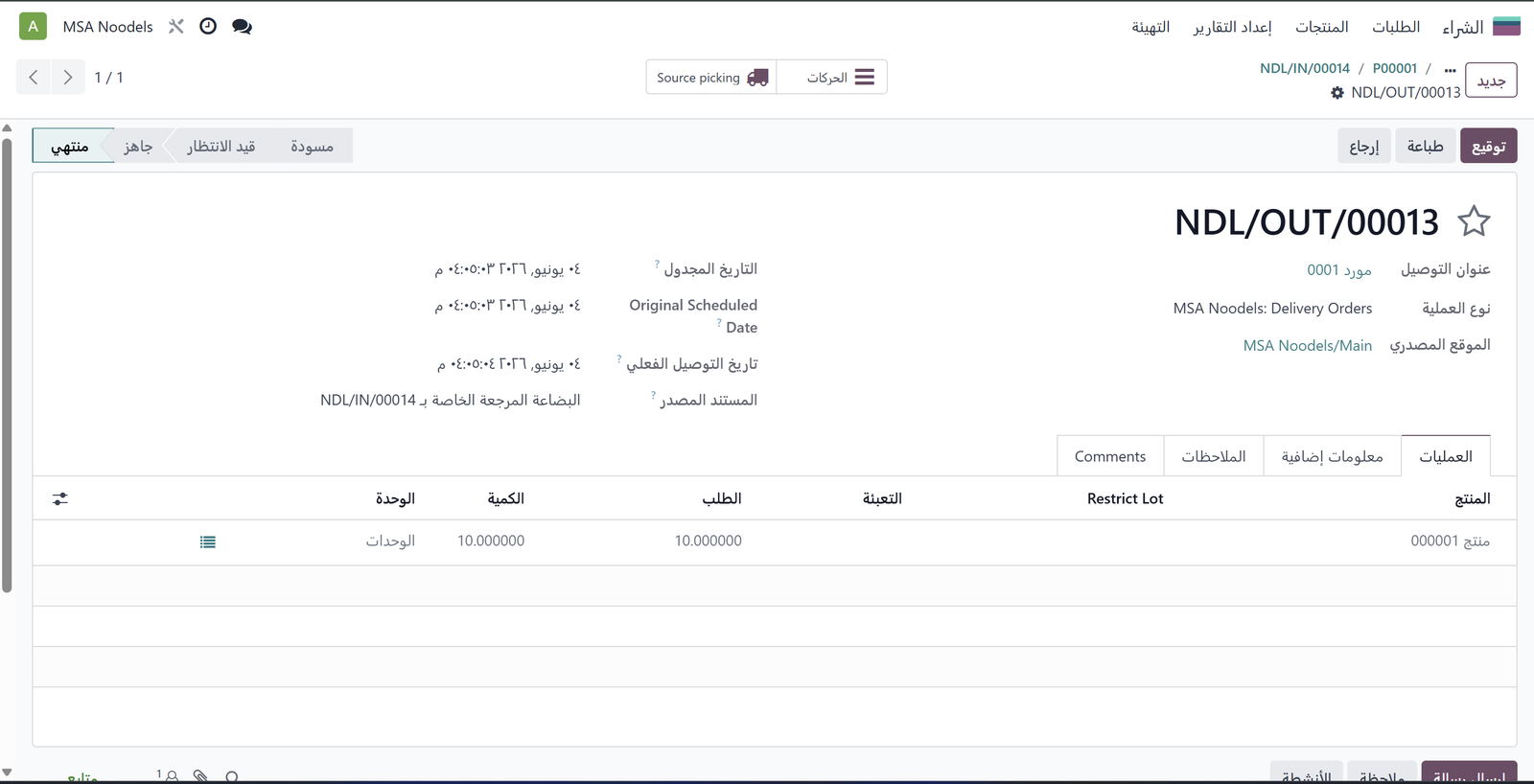Image resolution: width=1534 pixels, height=784 pixels.
Task: Open the المنتجات products menu
Action: click(x=1321, y=27)
